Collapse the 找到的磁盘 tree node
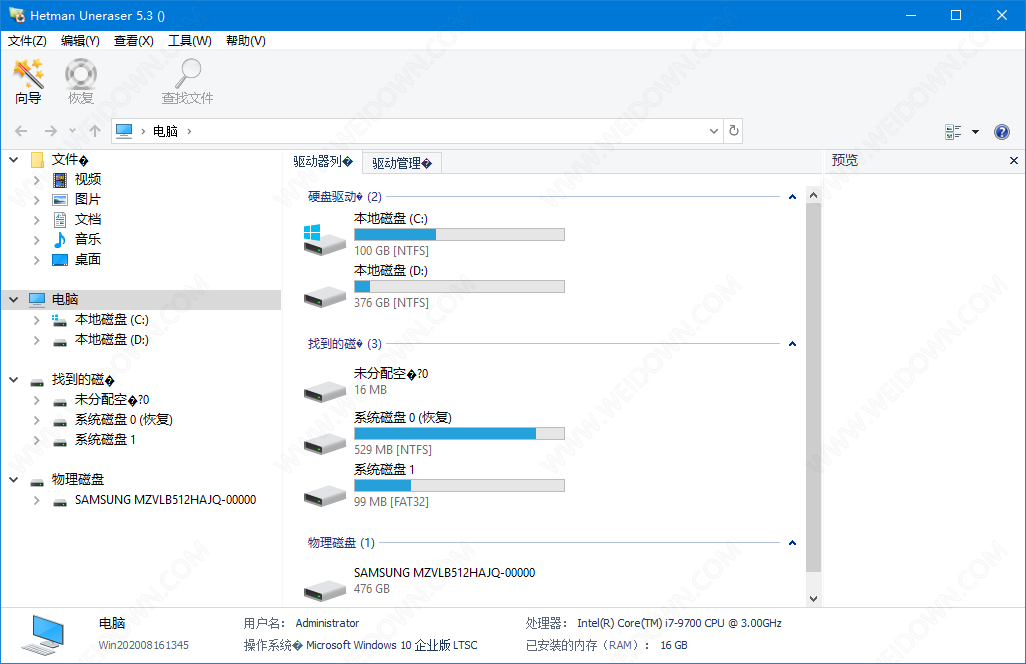This screenshot has width=1026, height=664. pos(14,379)
